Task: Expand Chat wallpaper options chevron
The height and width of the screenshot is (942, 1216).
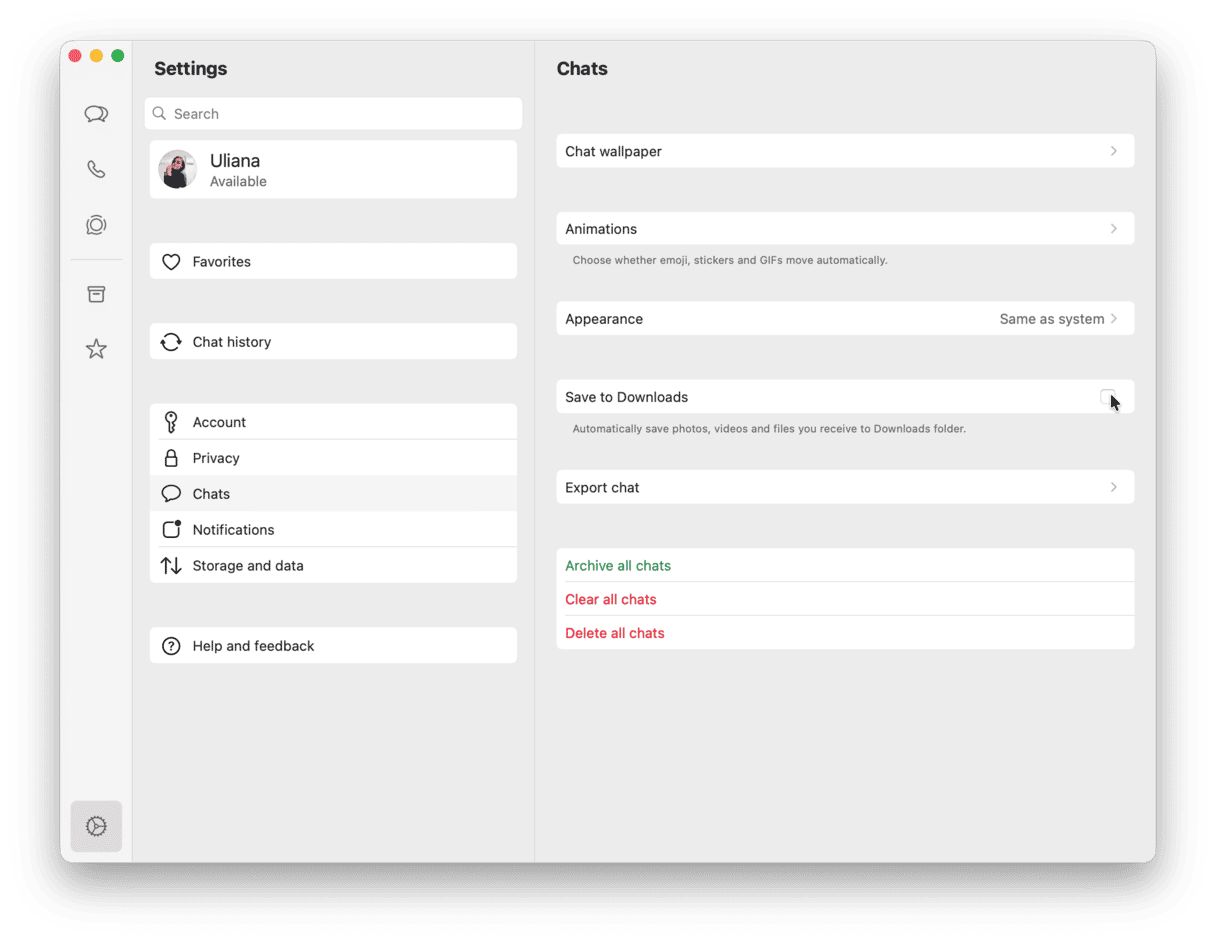Action: coord(1113,151)
